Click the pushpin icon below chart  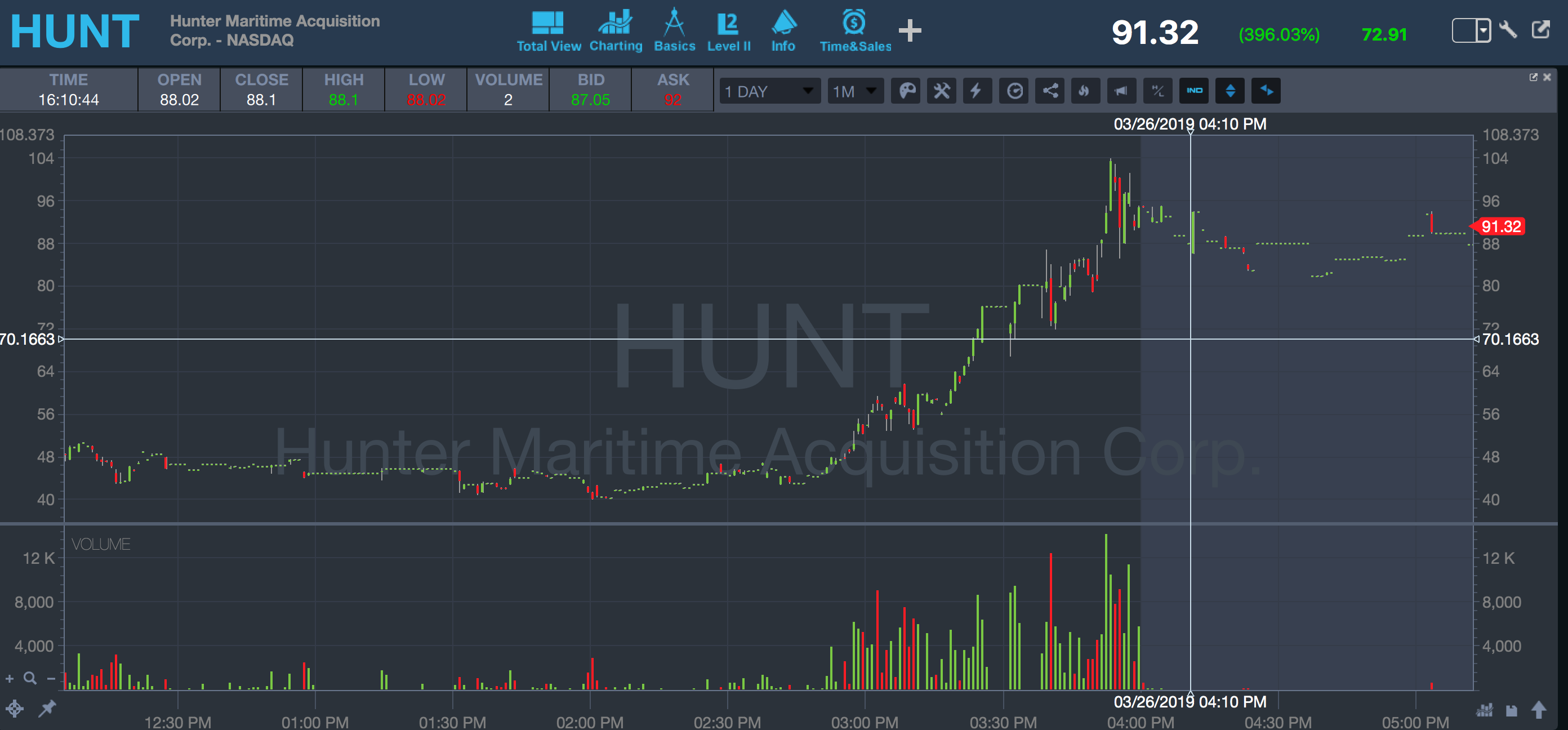[x=47, y=708]
